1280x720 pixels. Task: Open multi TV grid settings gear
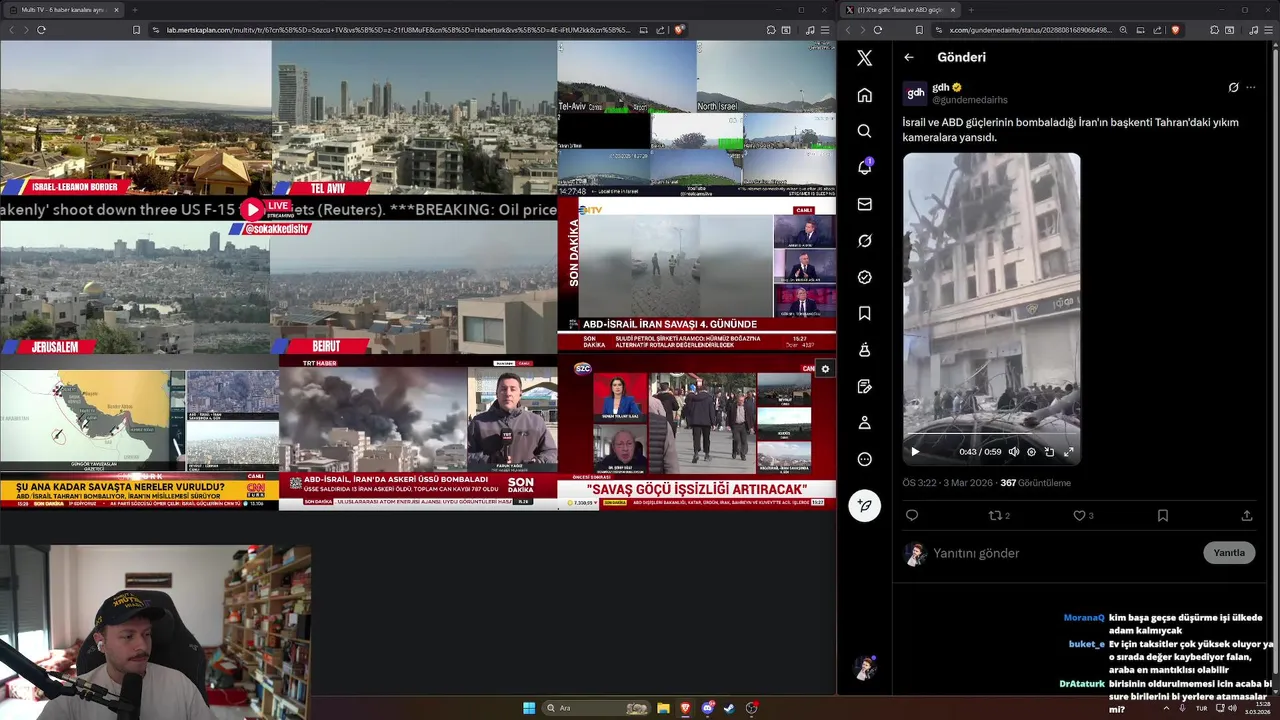[825, 369]
